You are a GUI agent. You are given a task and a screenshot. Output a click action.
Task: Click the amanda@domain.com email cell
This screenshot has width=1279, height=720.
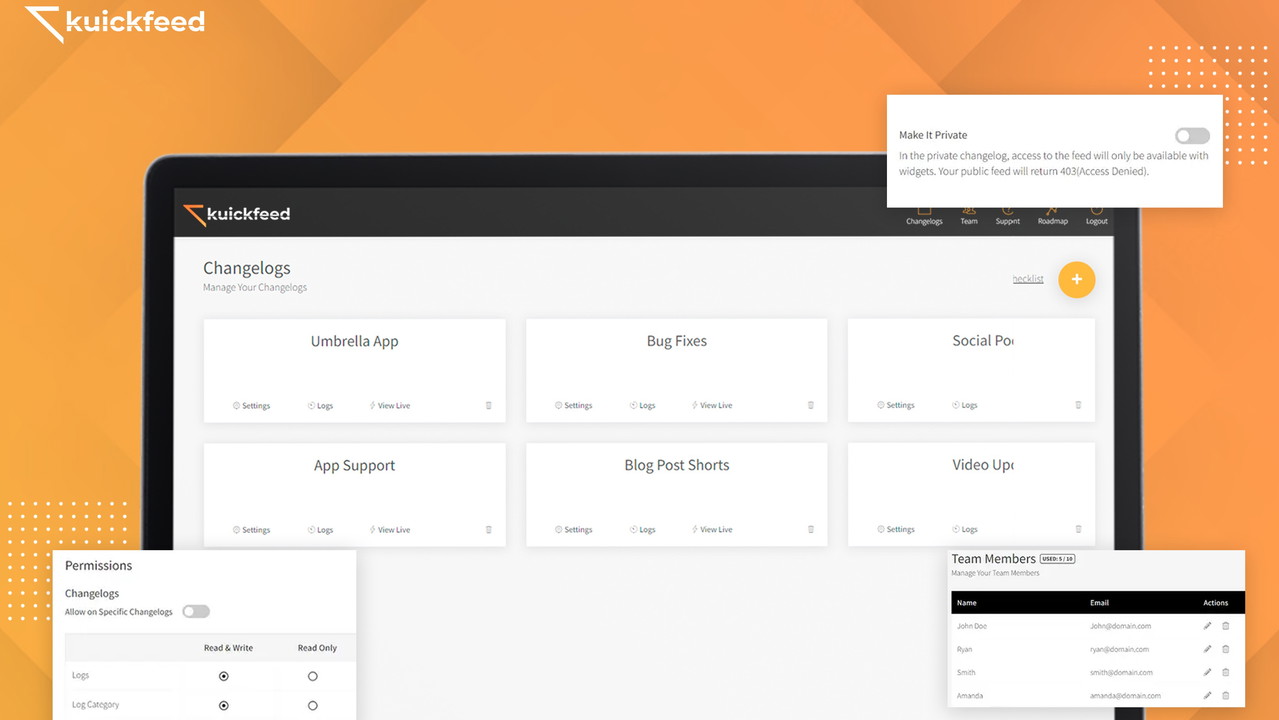(x=1125, y=695)
